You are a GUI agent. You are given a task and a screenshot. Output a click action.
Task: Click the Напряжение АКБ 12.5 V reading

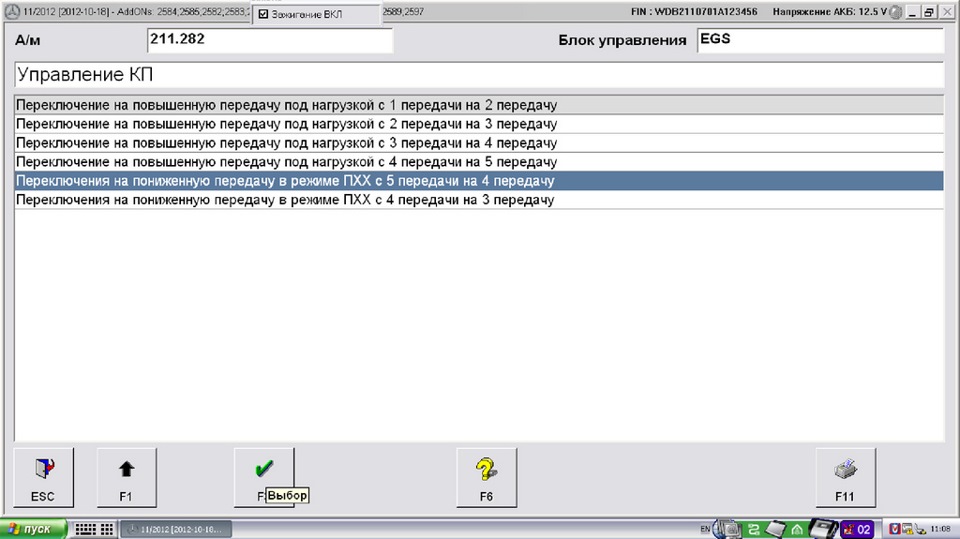pos(830,12)
